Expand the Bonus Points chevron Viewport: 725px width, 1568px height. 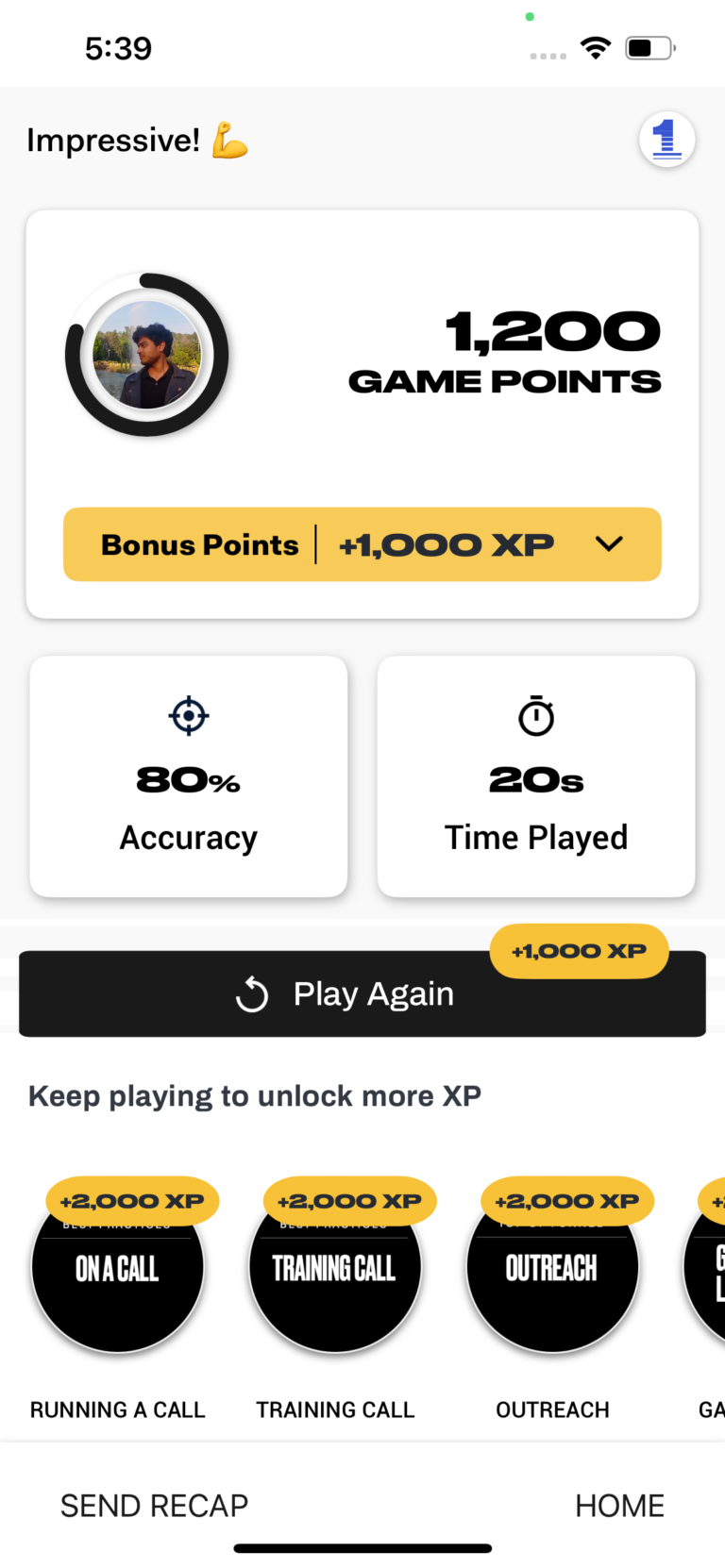(609, 543)
